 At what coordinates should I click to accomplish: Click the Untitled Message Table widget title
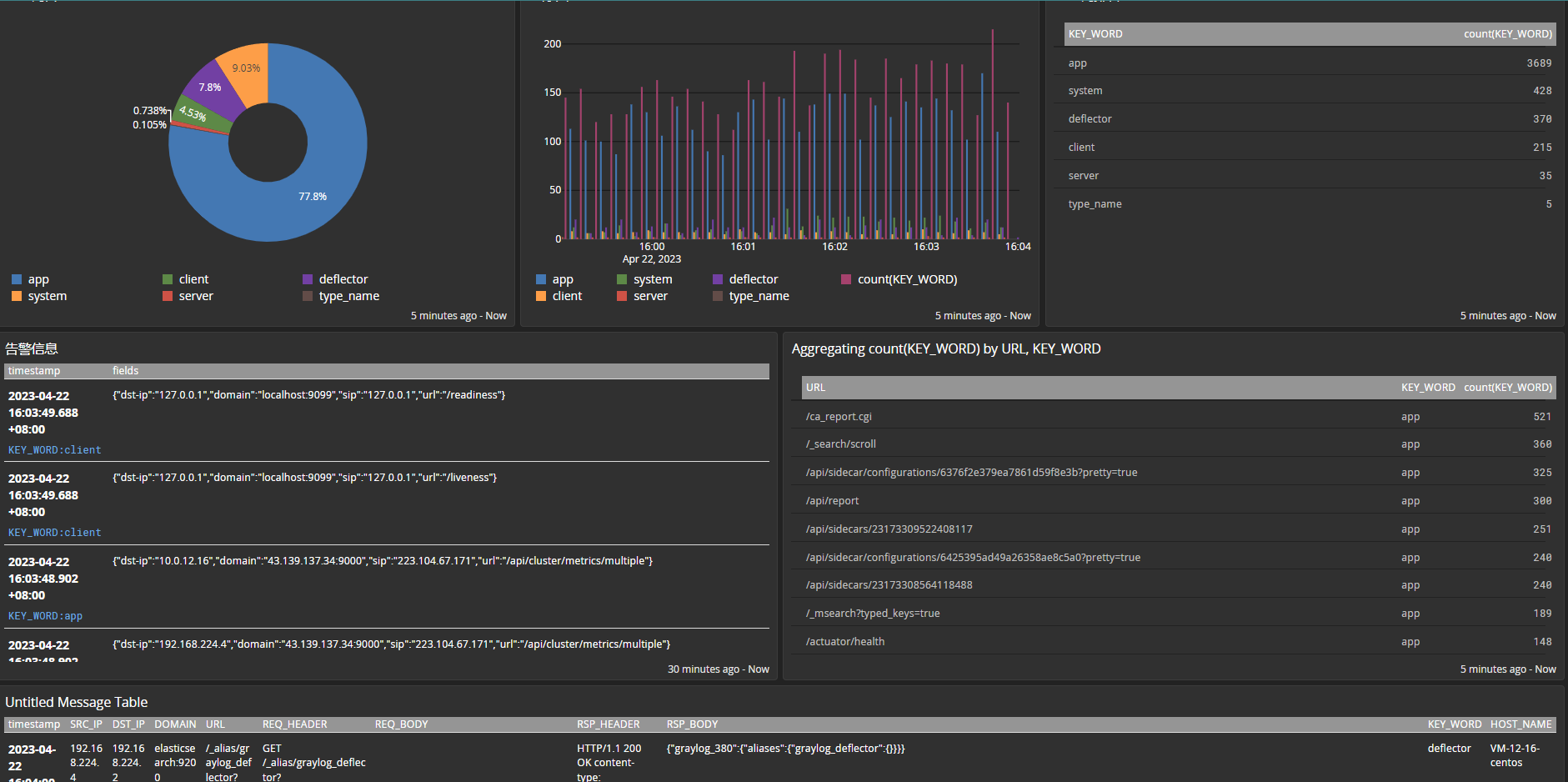77,703
